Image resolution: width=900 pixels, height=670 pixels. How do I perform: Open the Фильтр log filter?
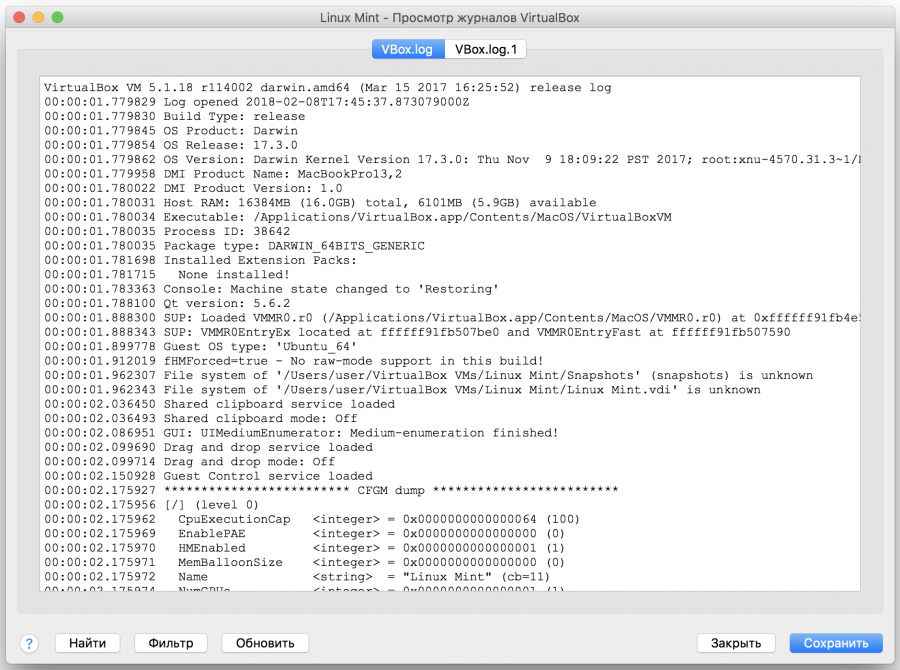click(171, 643)
